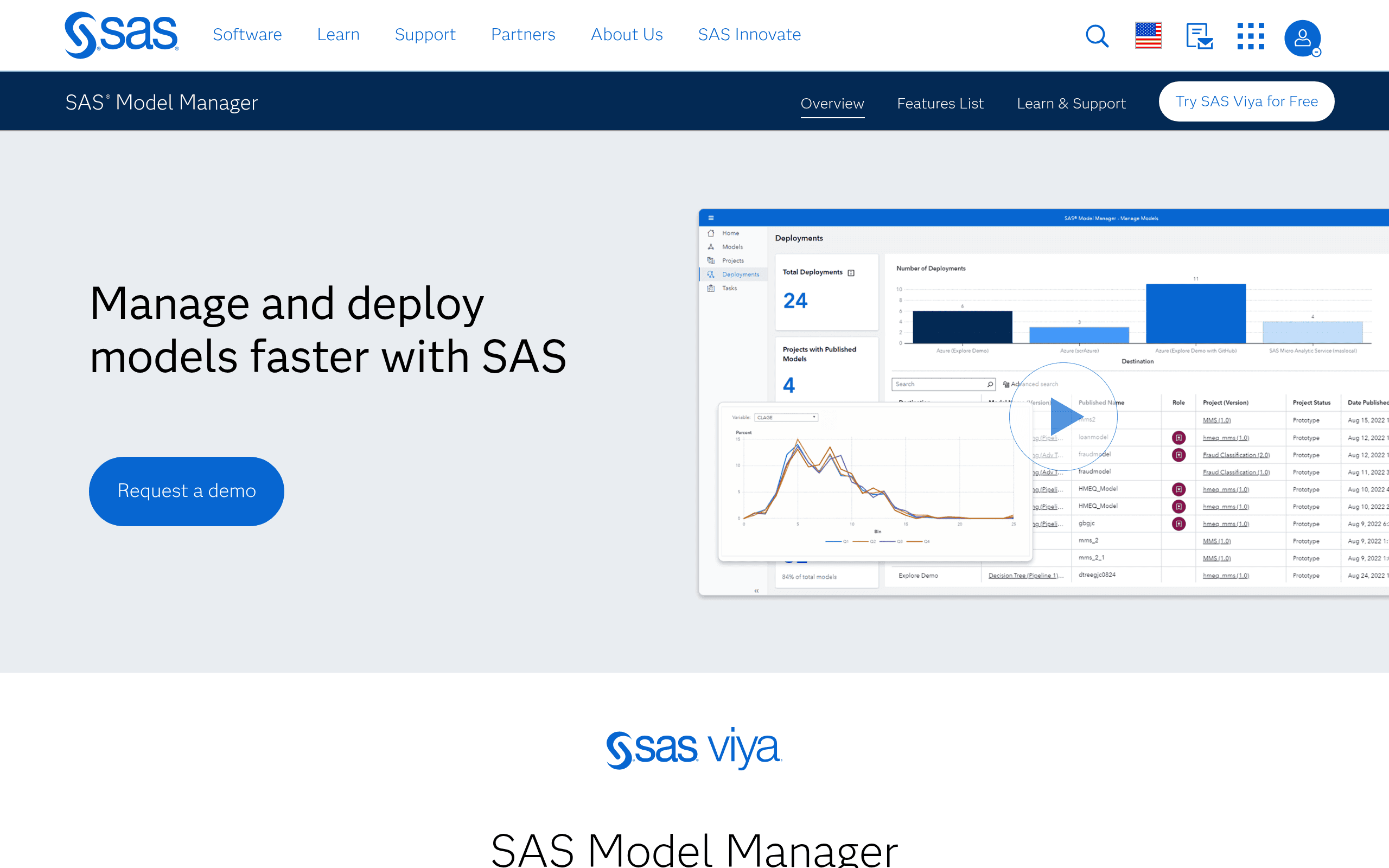Click the 'Manage and deploy models faster' heading

pyautogui.click(x=328, y=329)
